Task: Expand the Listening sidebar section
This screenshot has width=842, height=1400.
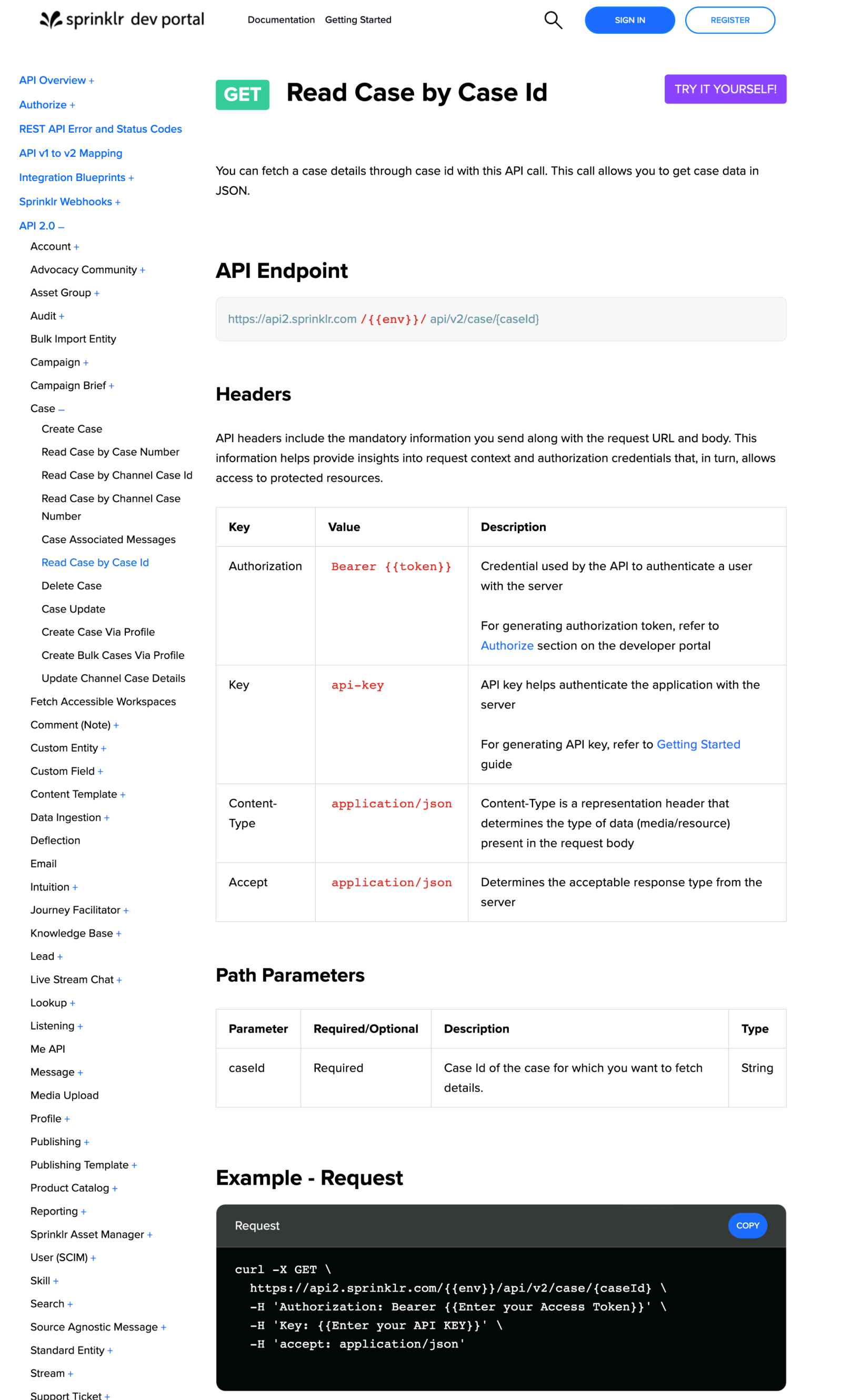Action: pyautogui.click(x=80, y=1025)
